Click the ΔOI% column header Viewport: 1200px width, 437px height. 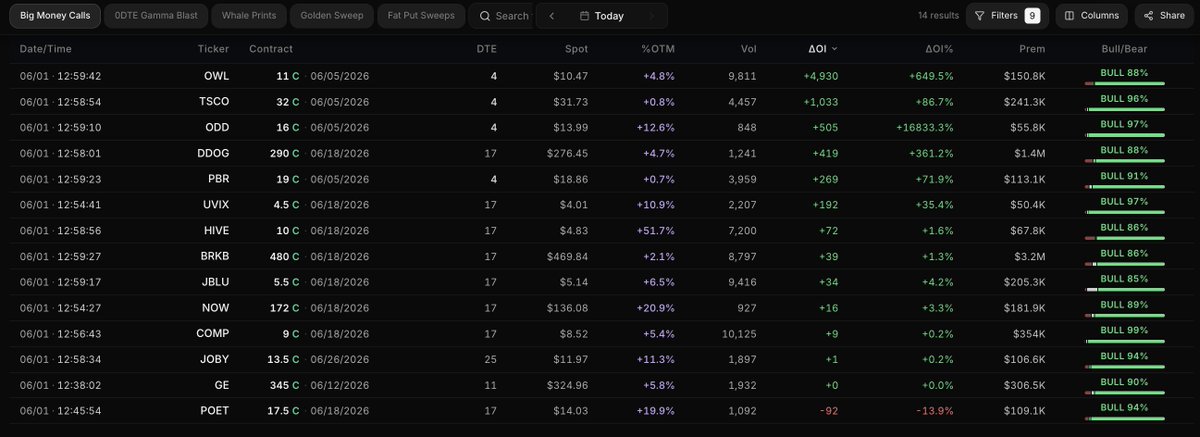(x=939, y=49)
